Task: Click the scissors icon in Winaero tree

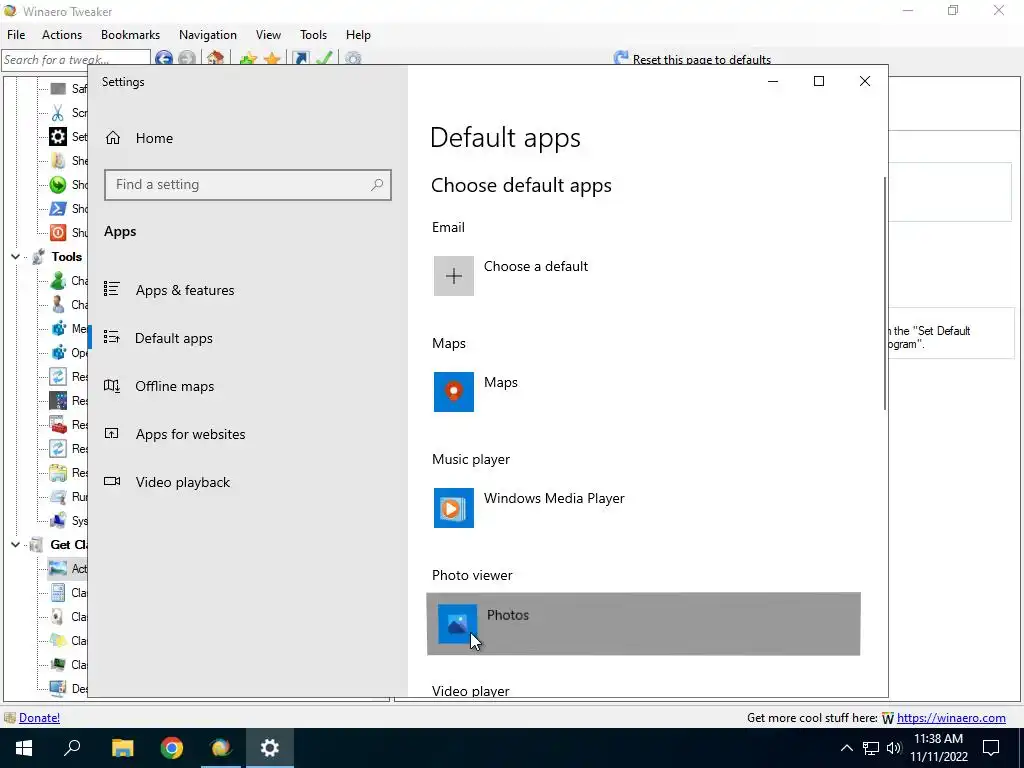Action: click(57, 112)
